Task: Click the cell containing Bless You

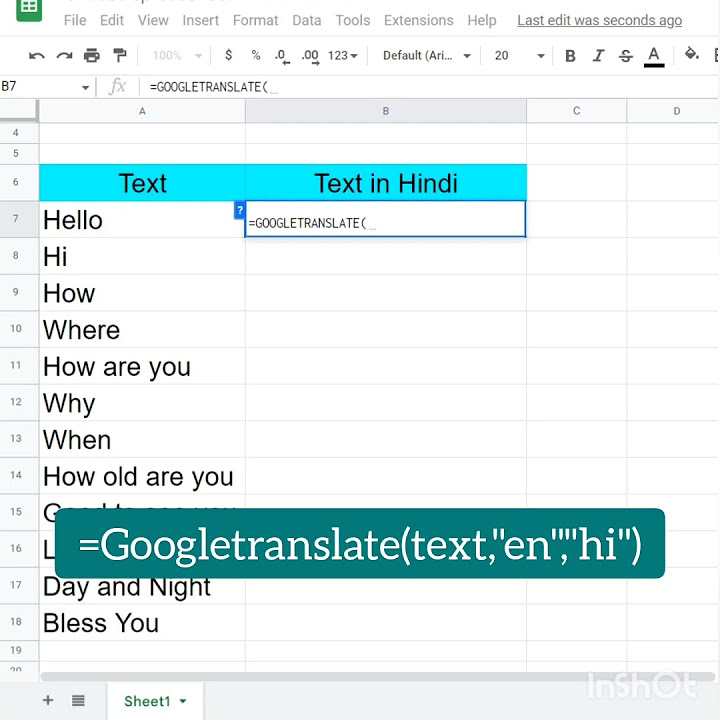Action: [x=142, y=623]
